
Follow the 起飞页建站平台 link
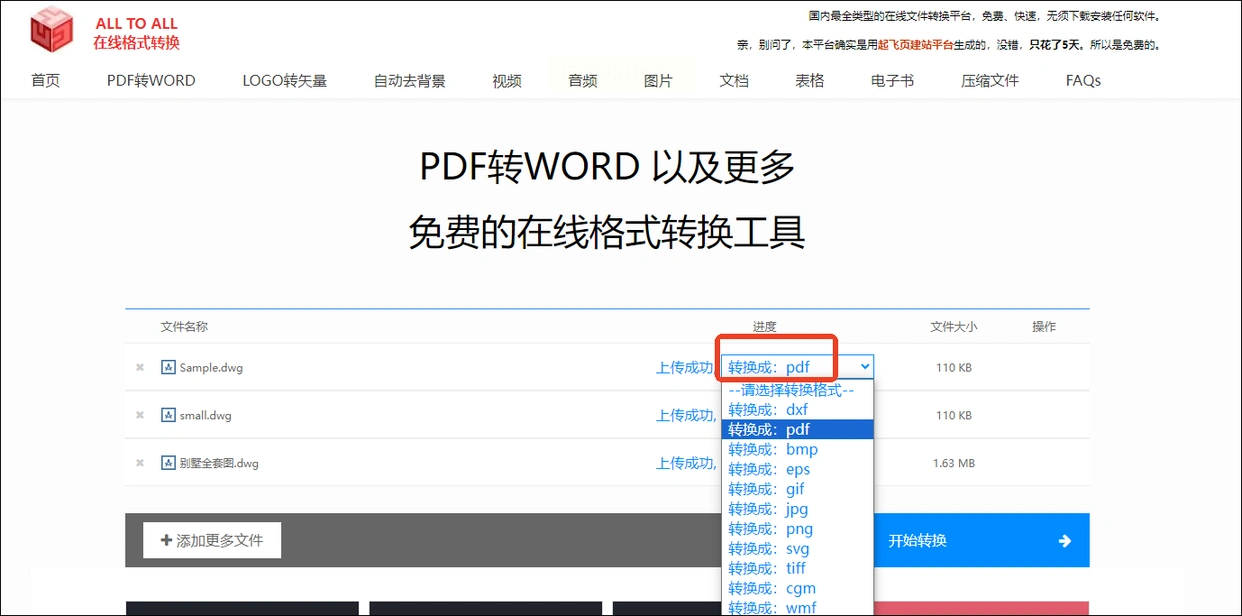pyautogui.click(x=915, y=45)
